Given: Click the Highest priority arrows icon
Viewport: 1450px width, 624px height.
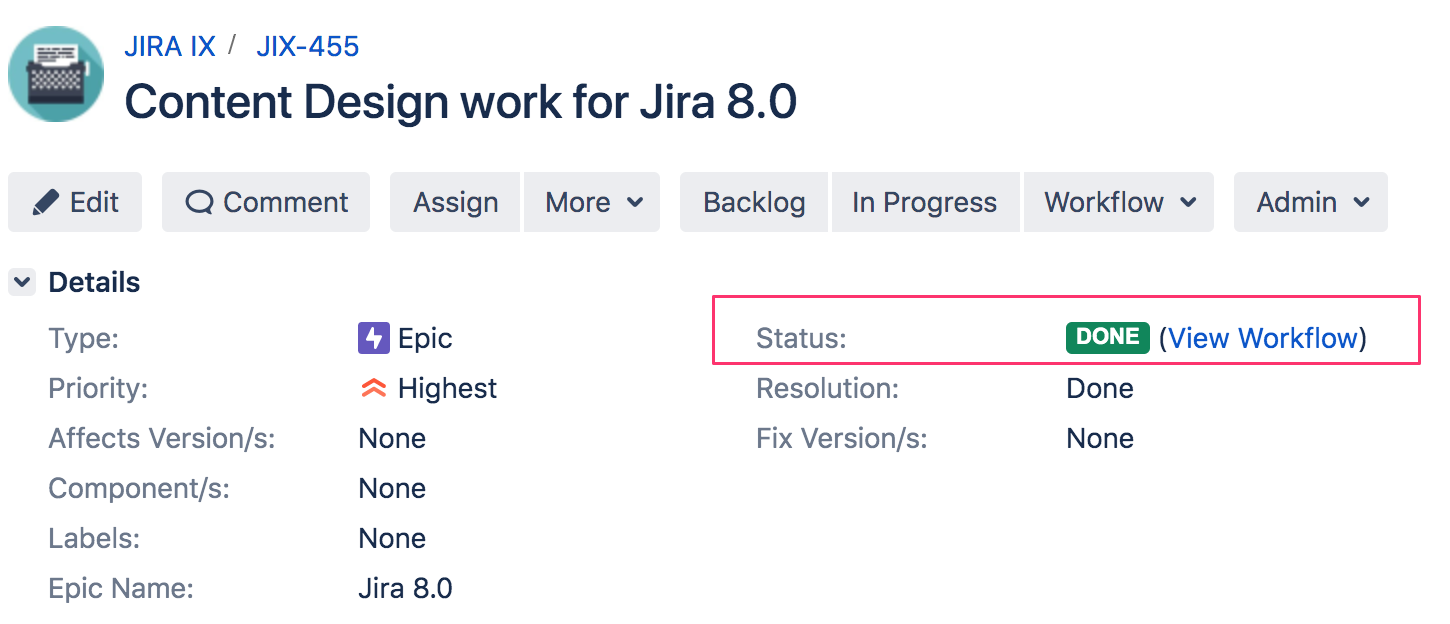Looking at the screenshot, I should click(x=373, y=388).
